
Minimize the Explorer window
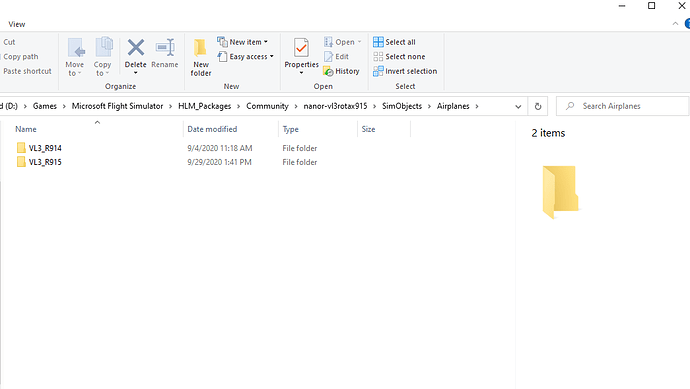pos(622,6)
